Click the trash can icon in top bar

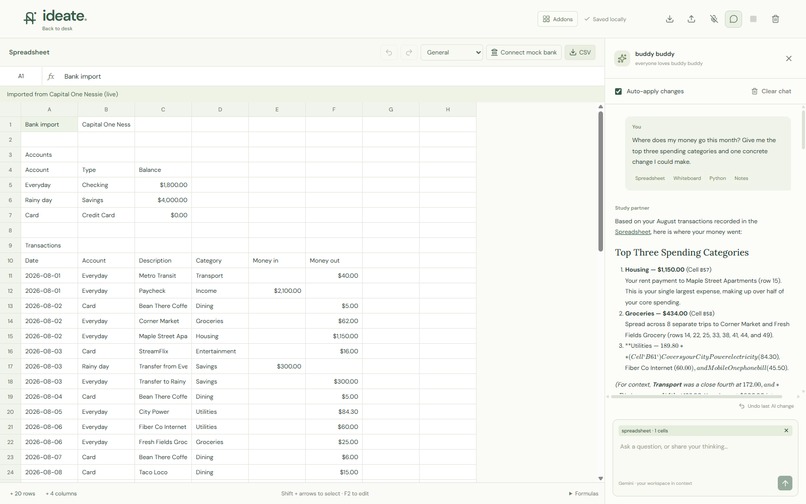click(x=775, y=19)
